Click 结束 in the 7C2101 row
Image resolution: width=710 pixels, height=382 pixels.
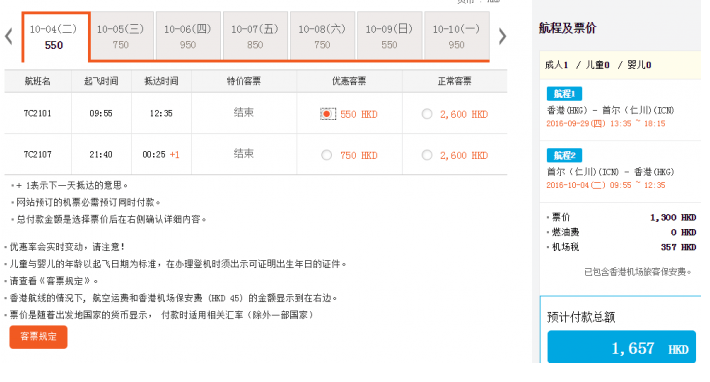coord(244,112)
